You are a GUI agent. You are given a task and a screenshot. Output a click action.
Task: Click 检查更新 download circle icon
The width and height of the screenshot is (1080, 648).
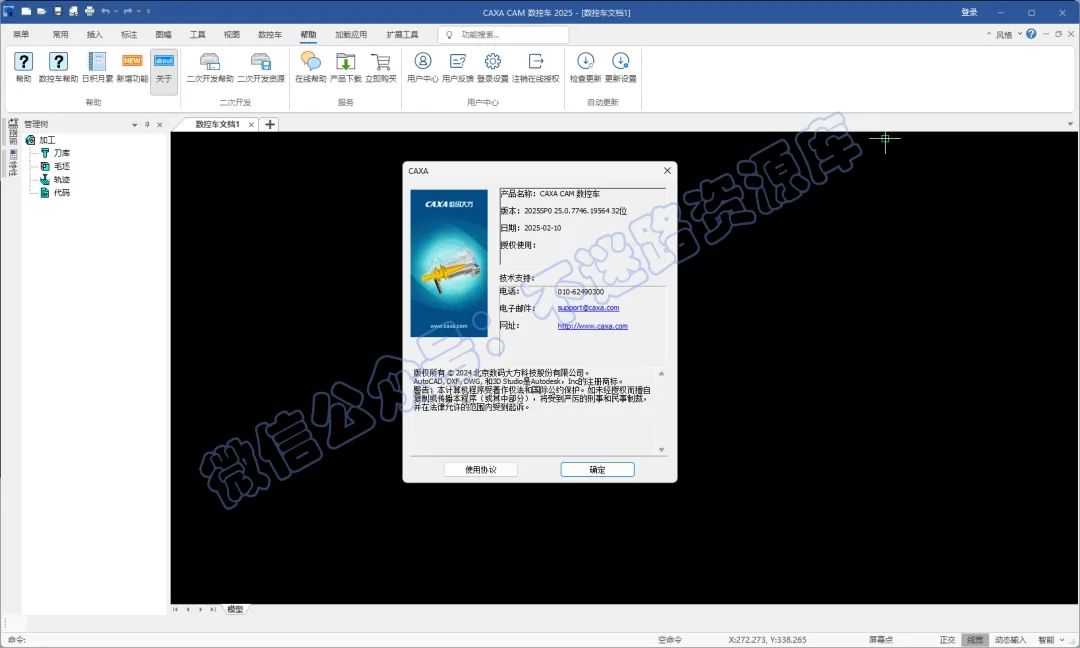tap(585, 61)
